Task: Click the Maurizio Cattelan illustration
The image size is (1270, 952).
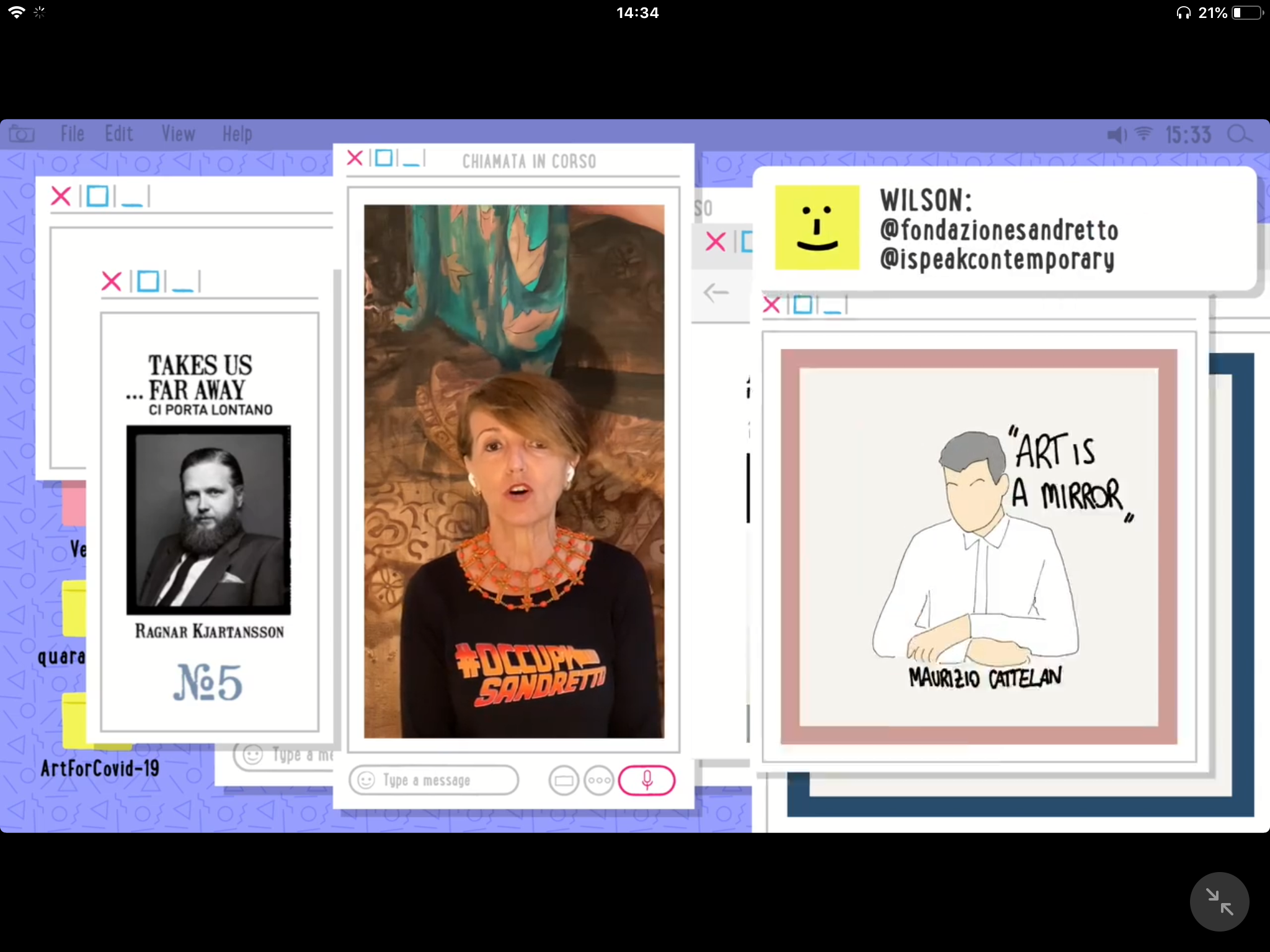Action: (979, 546)
